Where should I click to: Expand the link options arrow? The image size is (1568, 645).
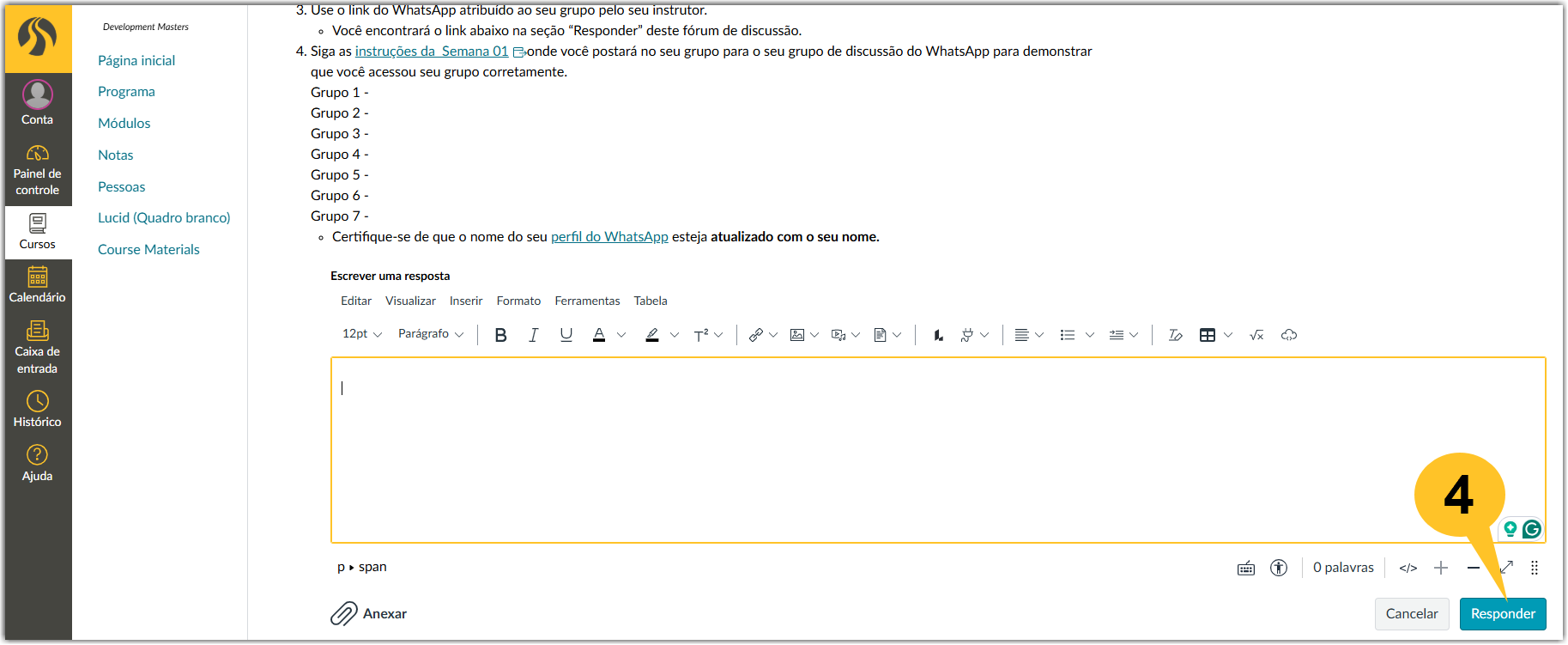(x=773, y=335)
